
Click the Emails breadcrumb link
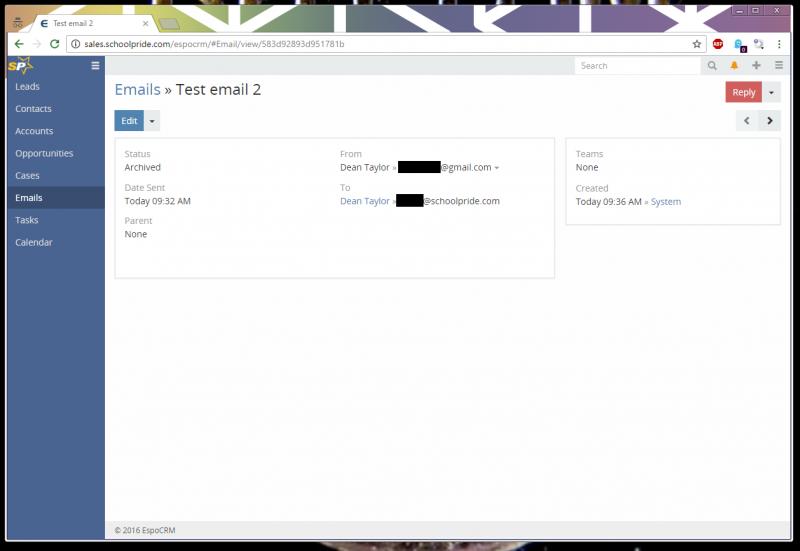(137, 90)
